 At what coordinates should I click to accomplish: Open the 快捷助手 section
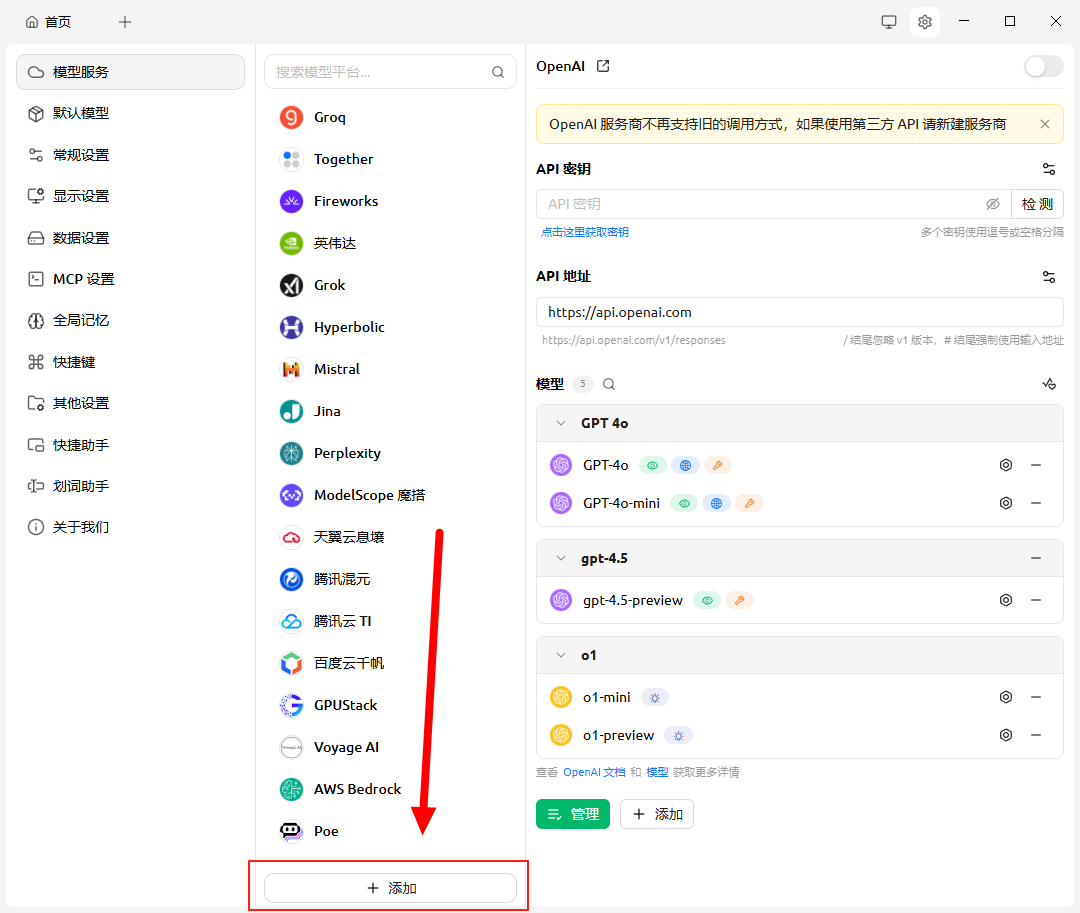click(x=130, y=445)
